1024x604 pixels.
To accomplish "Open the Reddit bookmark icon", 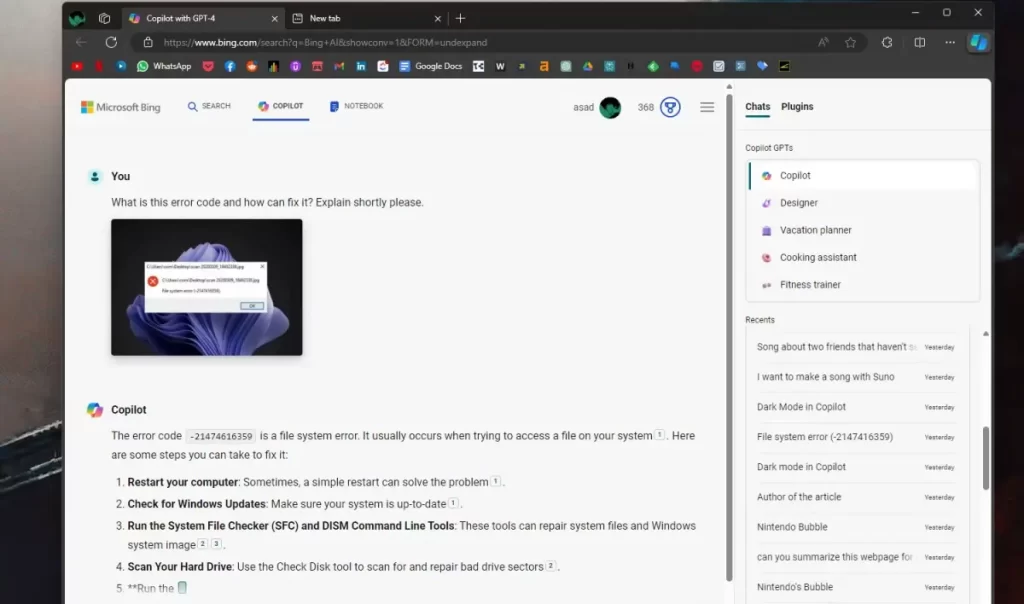I will pos(251,66).
